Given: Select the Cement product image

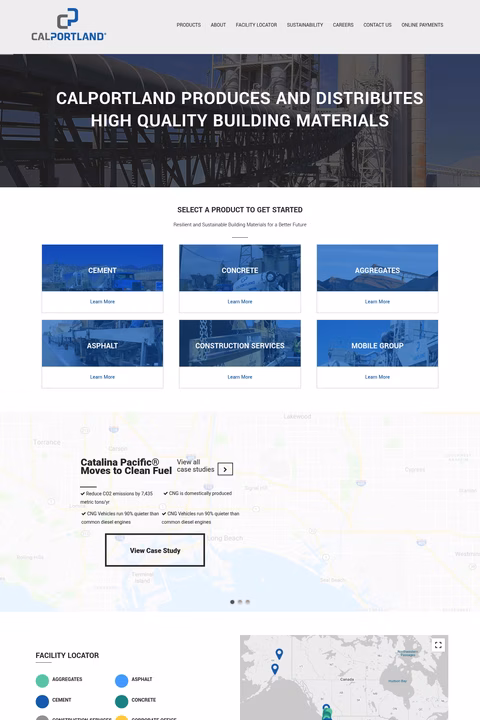Looking at the screenshot, I should tap(102, 268).
